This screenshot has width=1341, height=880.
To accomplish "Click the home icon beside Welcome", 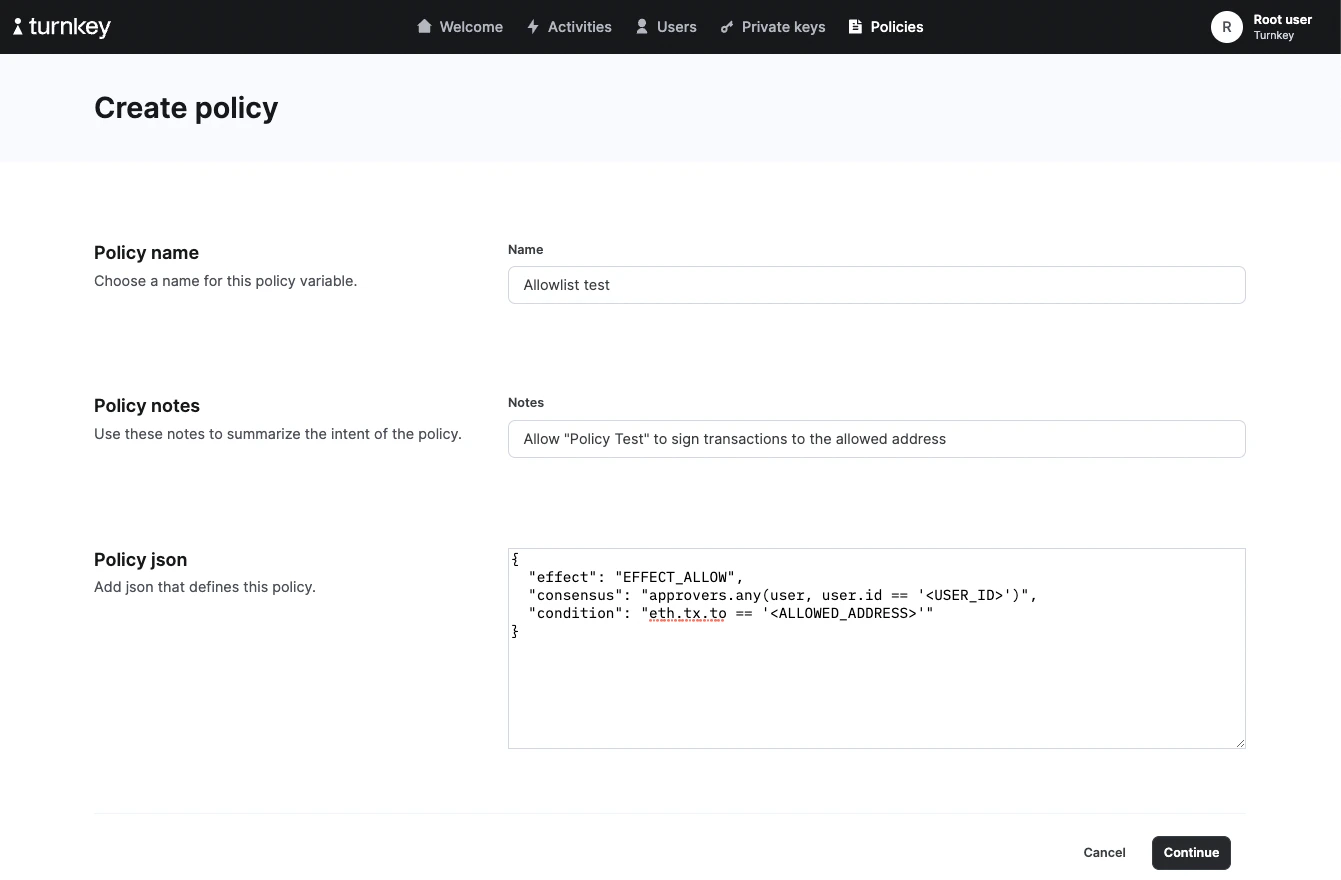I will [x=425, y=27].
